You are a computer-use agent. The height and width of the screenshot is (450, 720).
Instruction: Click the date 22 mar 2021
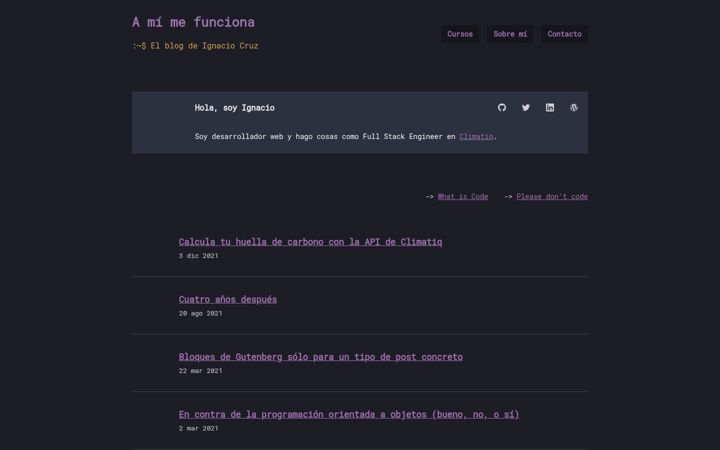point(200,371)
